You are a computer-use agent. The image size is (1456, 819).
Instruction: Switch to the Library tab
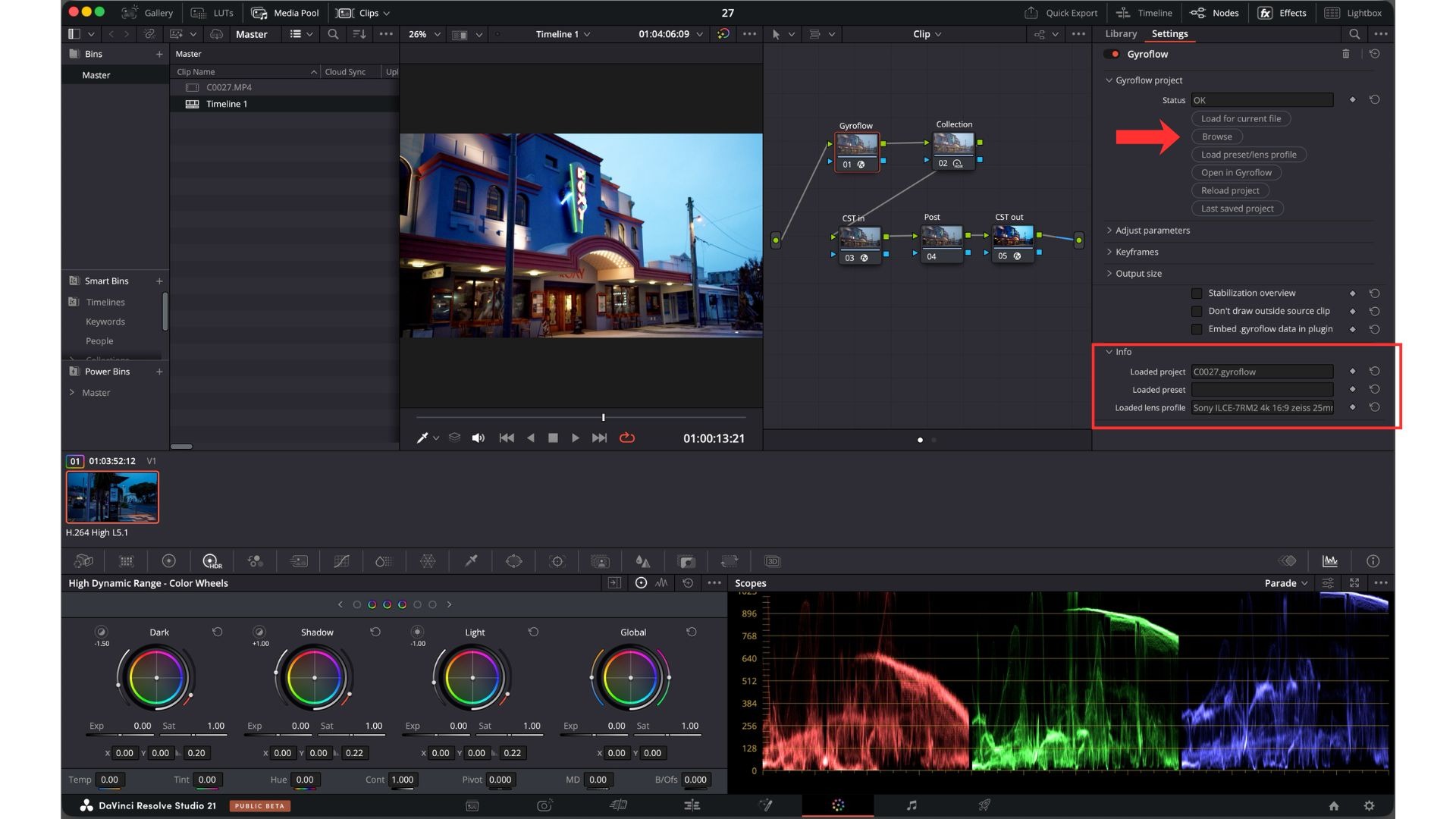1120,34
